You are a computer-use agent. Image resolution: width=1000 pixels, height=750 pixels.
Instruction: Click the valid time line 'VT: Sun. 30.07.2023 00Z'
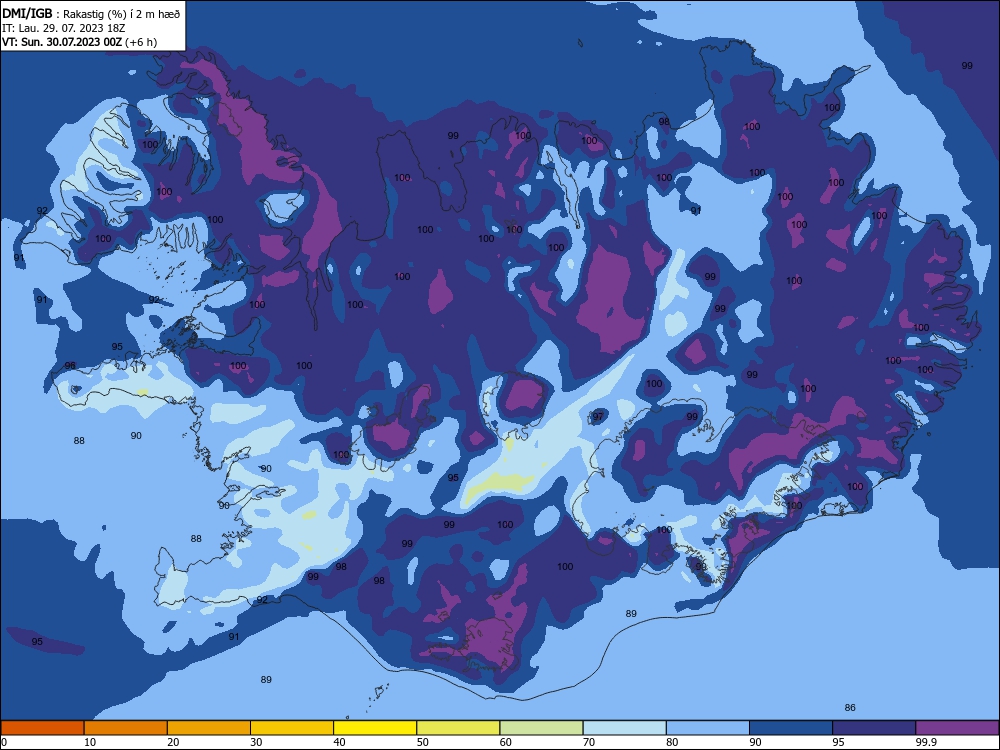(62, 42)
